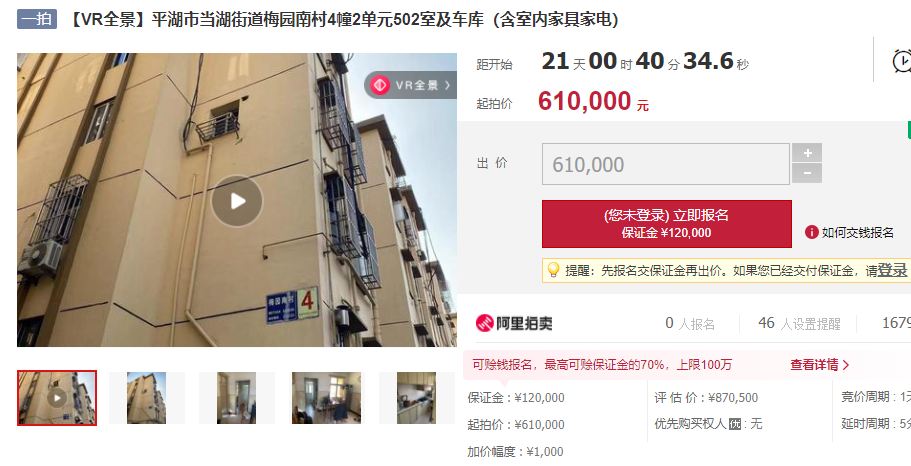Select the first thumbnail with play icon

coord(57,398)
